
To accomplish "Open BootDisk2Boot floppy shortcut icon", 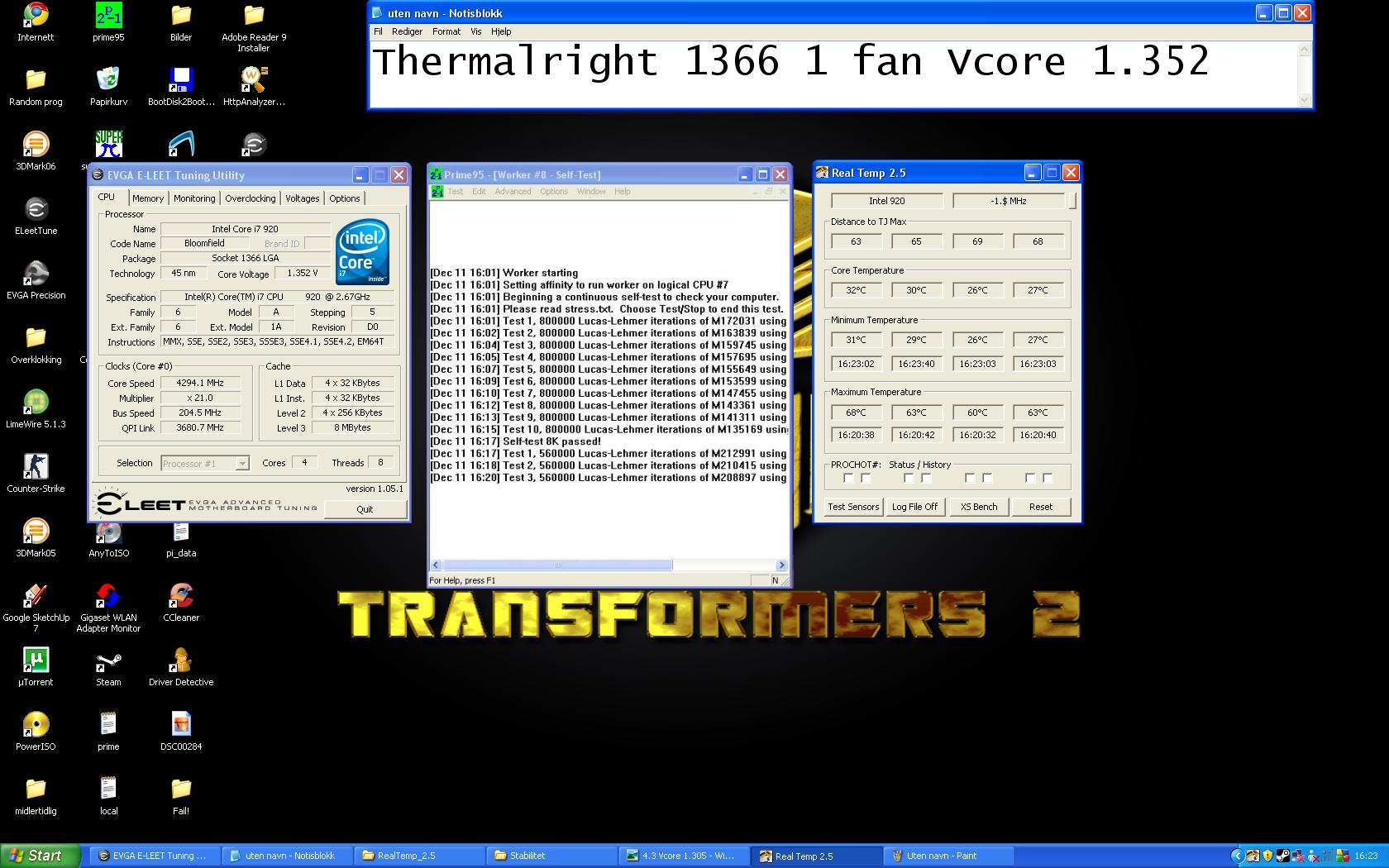I will coord(181,87).
